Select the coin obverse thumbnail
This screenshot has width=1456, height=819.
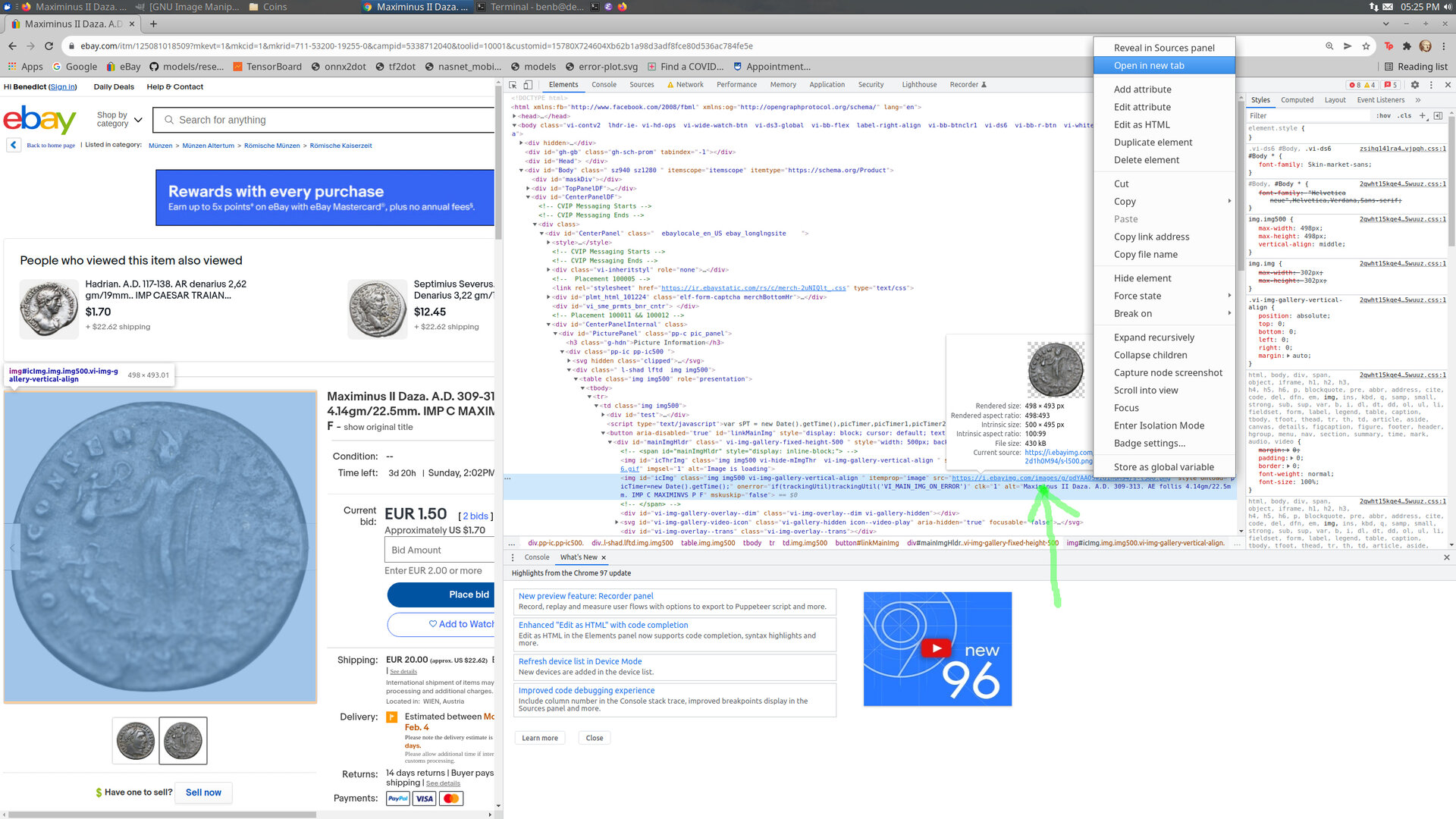[x=136, y=740]
